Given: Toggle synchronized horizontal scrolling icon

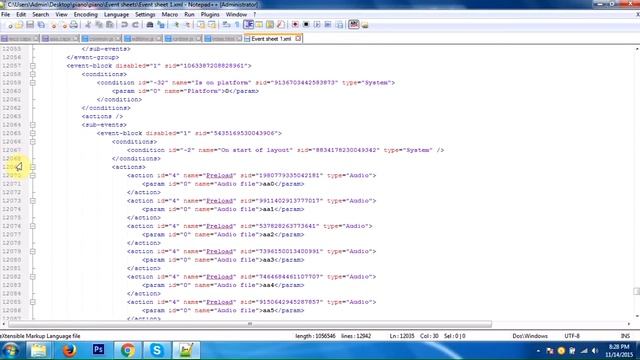Looking at the screenshot, I should pyautogui.click(x=212, y=25).
